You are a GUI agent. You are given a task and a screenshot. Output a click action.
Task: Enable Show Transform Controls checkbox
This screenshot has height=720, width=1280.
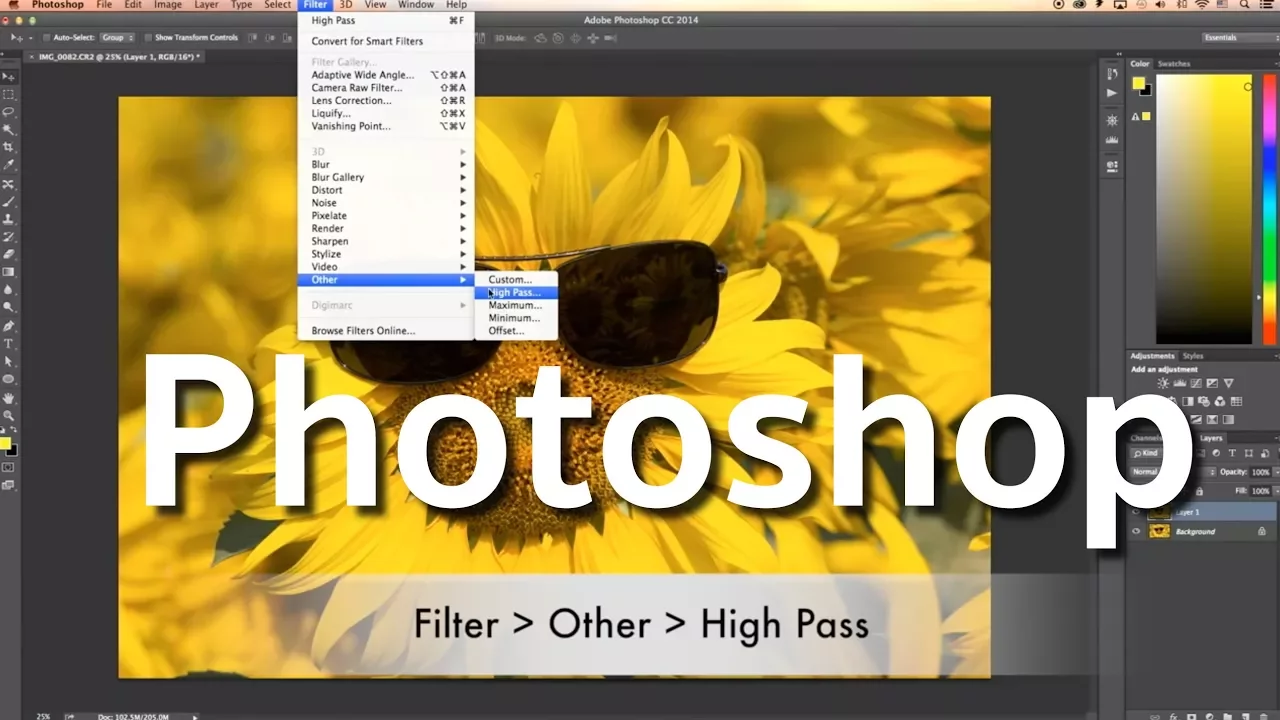pos(147,38)
